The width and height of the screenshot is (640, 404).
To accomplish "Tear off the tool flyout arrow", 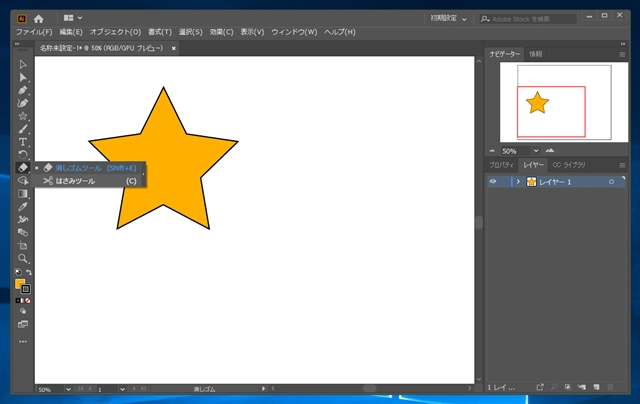I will tap(143, 174).
